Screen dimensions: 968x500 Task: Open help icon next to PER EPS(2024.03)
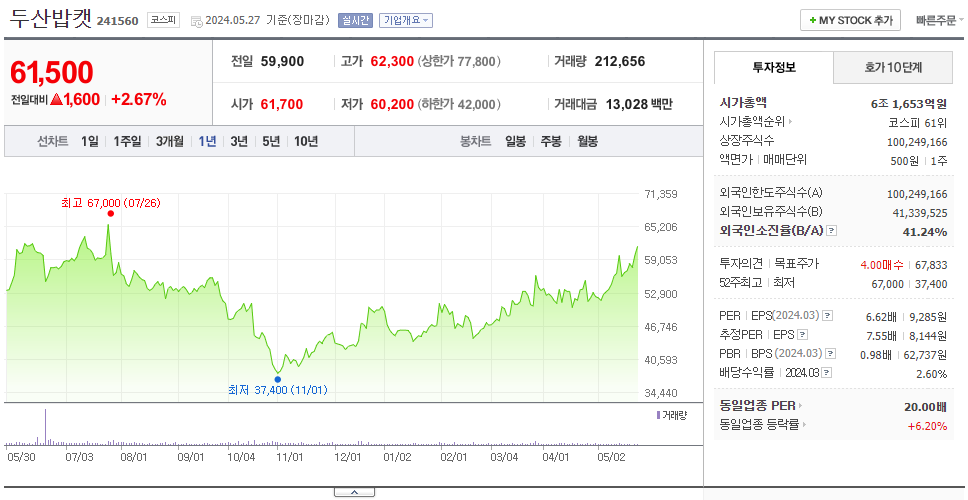tap(827, 315)
